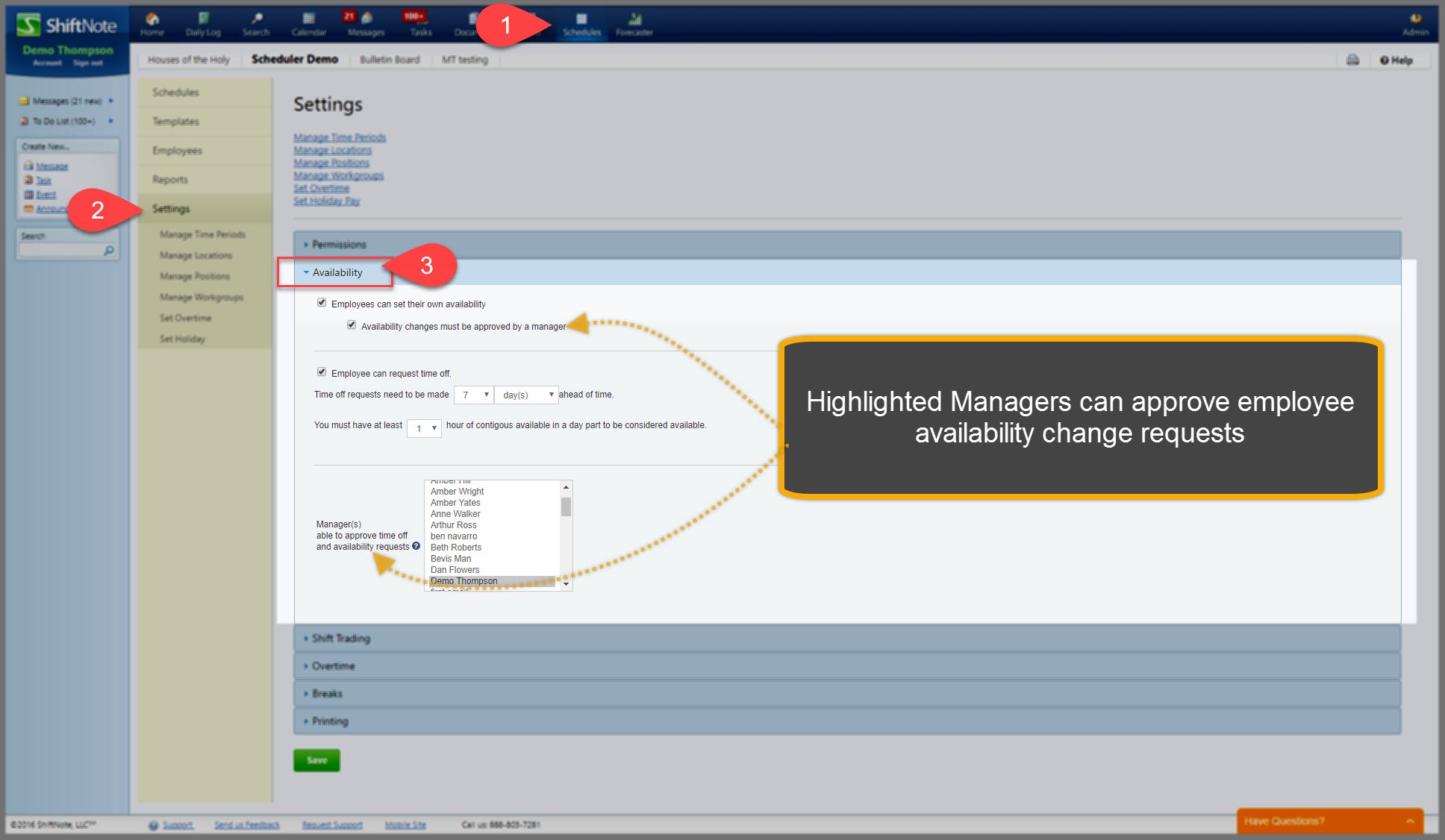Click help question icon beside availability requests
The height and width of the screenshot is (840, 1445).
click(416, 546)
